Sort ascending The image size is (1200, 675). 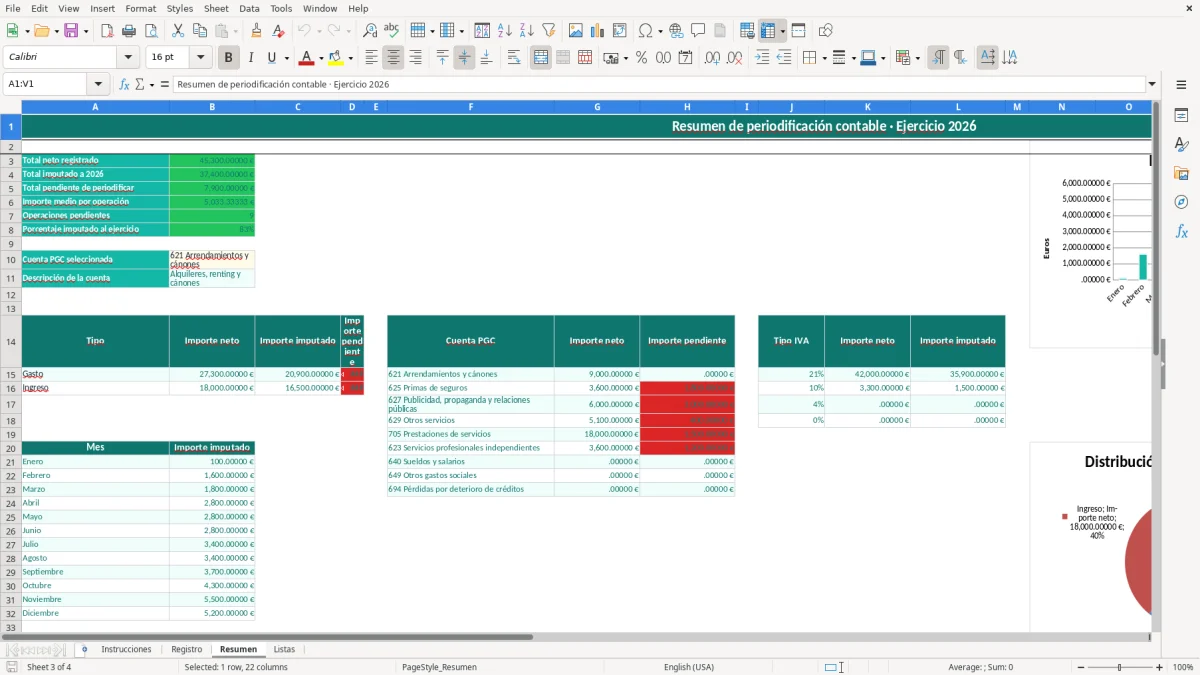coord(504,31)
